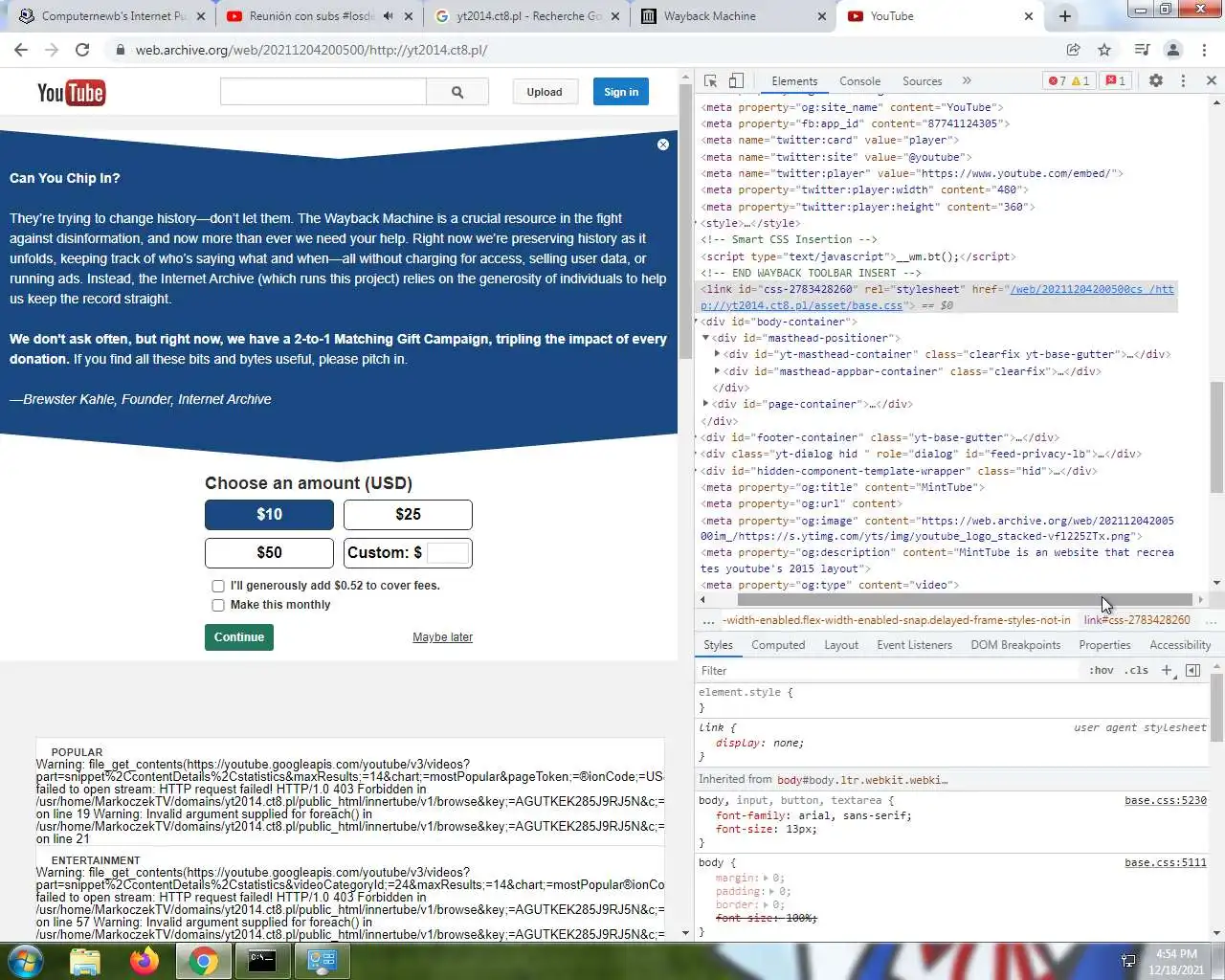Add a new style rule with the plus
The height and width of the screenshot is (980, 1225).
pos(1167,671)
